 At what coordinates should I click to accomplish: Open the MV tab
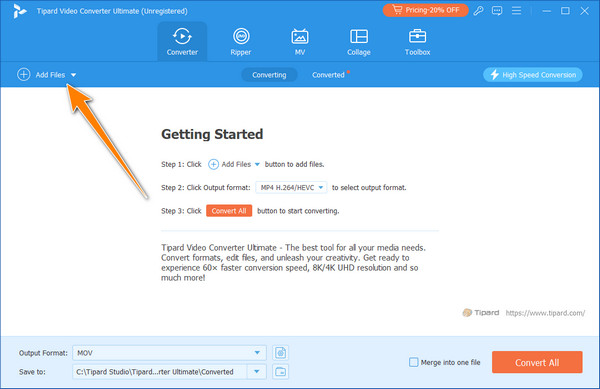point(300,42)
